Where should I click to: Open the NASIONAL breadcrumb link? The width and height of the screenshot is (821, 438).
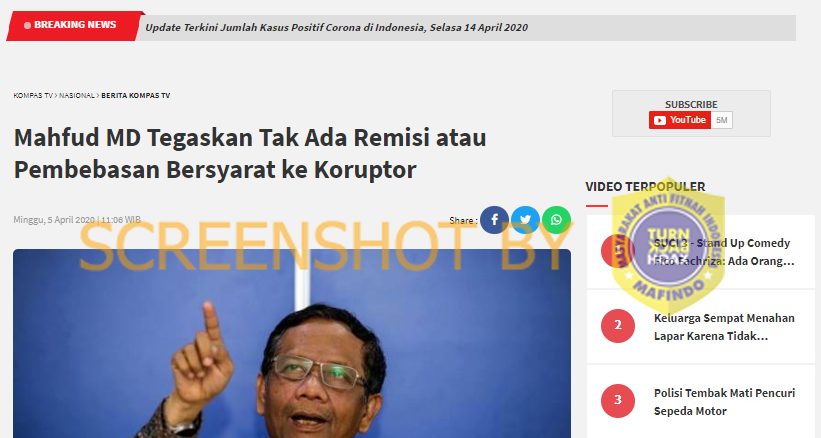coord(77,96)
